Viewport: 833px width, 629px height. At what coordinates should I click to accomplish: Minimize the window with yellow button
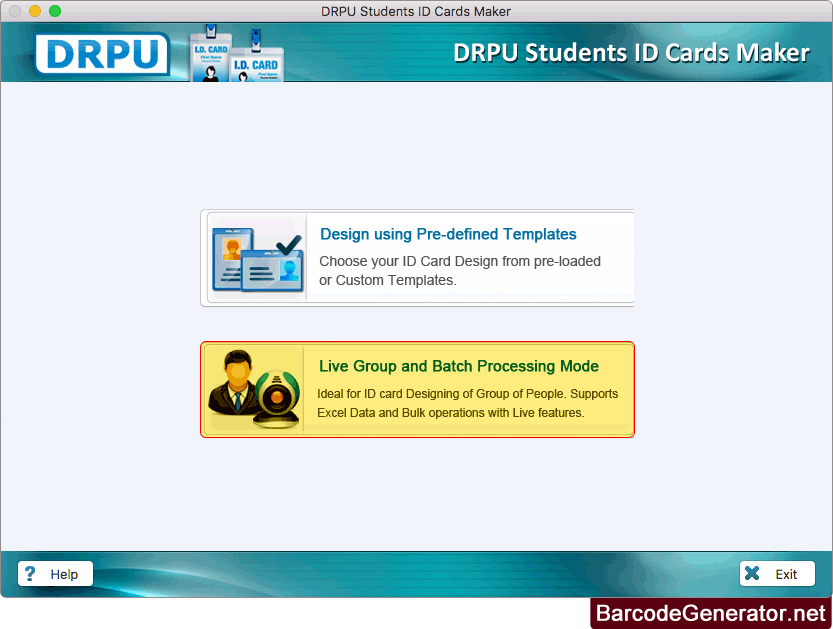tap(35, 11)
